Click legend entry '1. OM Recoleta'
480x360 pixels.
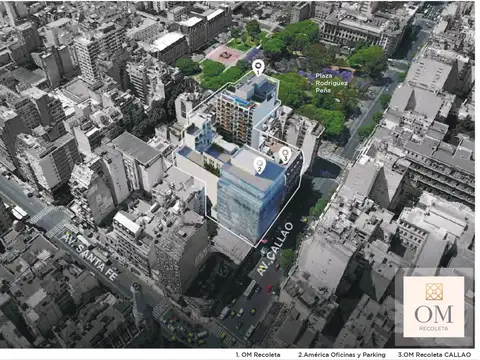pos(258,355)
